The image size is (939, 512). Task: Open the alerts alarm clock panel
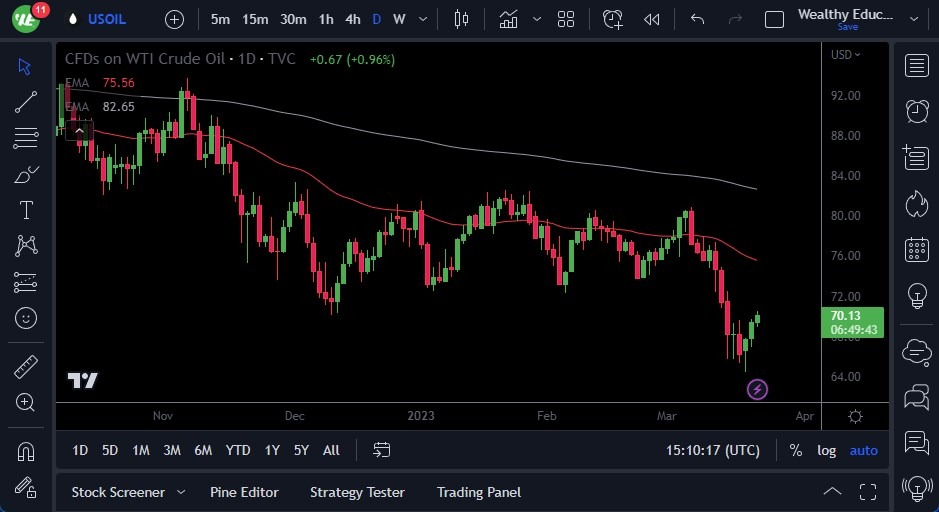(916, 110)
